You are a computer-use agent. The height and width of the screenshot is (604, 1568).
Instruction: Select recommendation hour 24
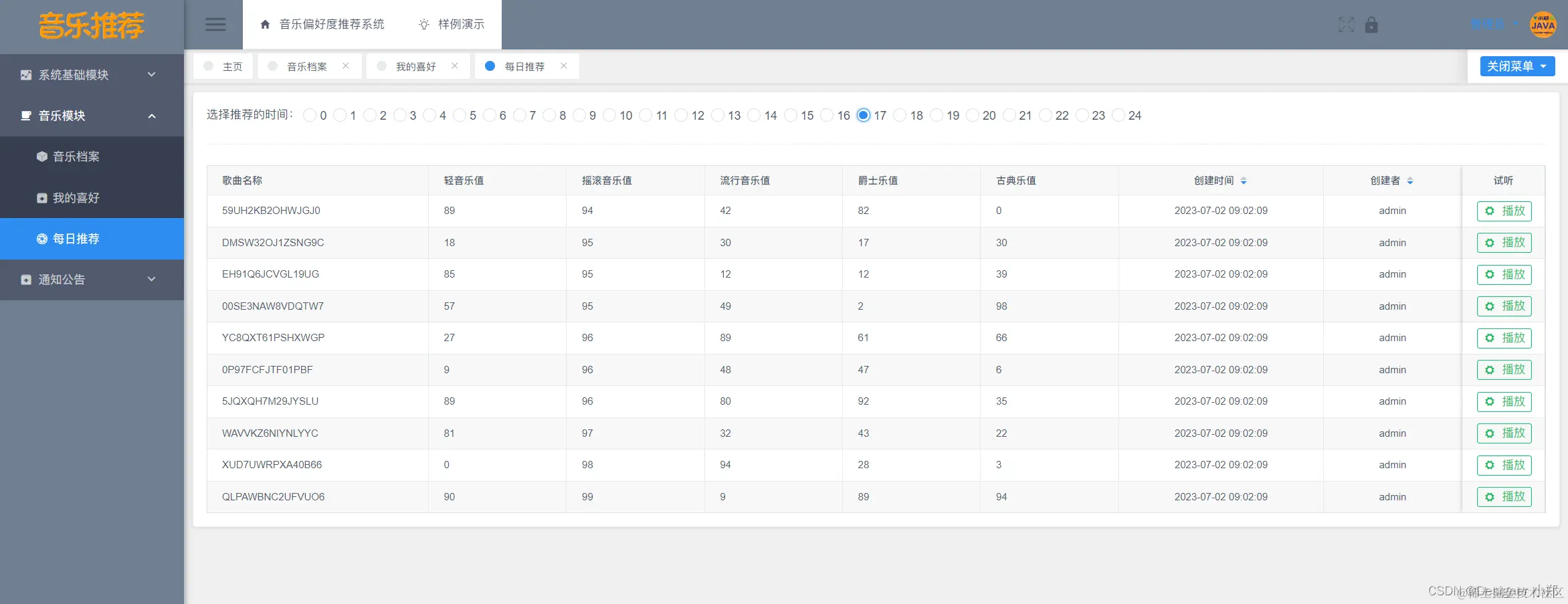click(x=1118, y=115)
